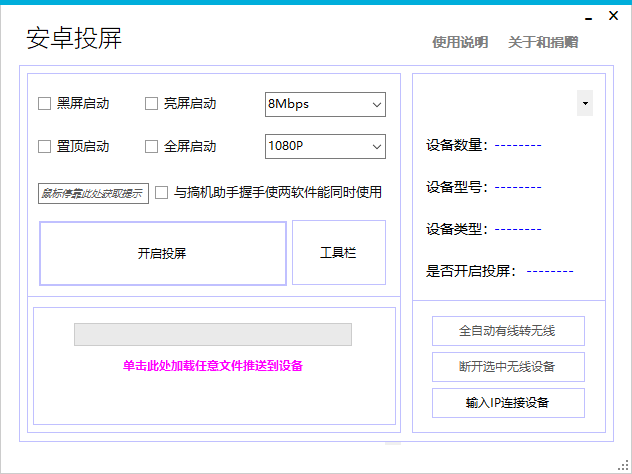Open 关于和捐赠 page
632x474 pixels.
(x=543, y=42)
